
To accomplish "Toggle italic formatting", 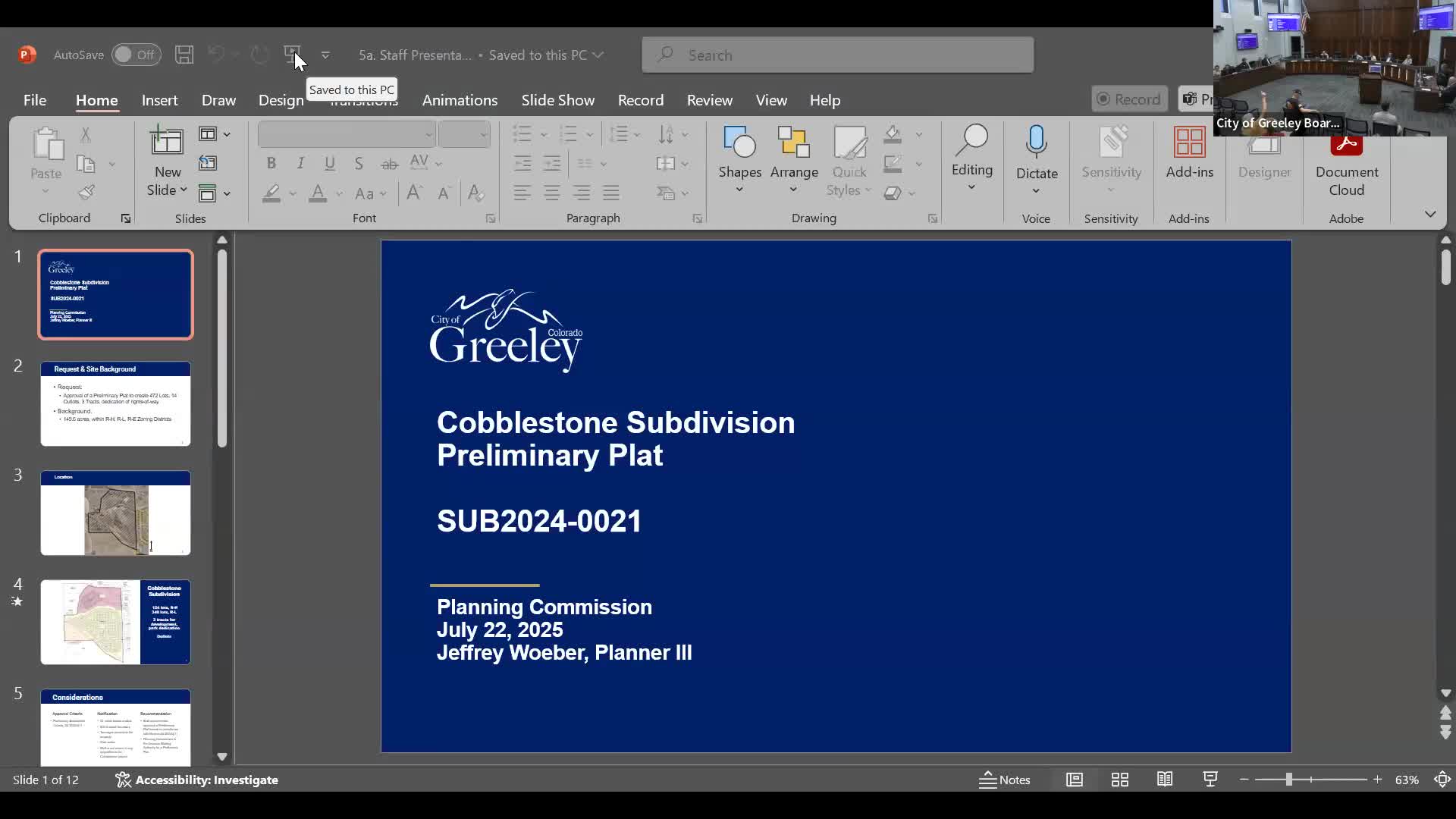I will 300,163.
